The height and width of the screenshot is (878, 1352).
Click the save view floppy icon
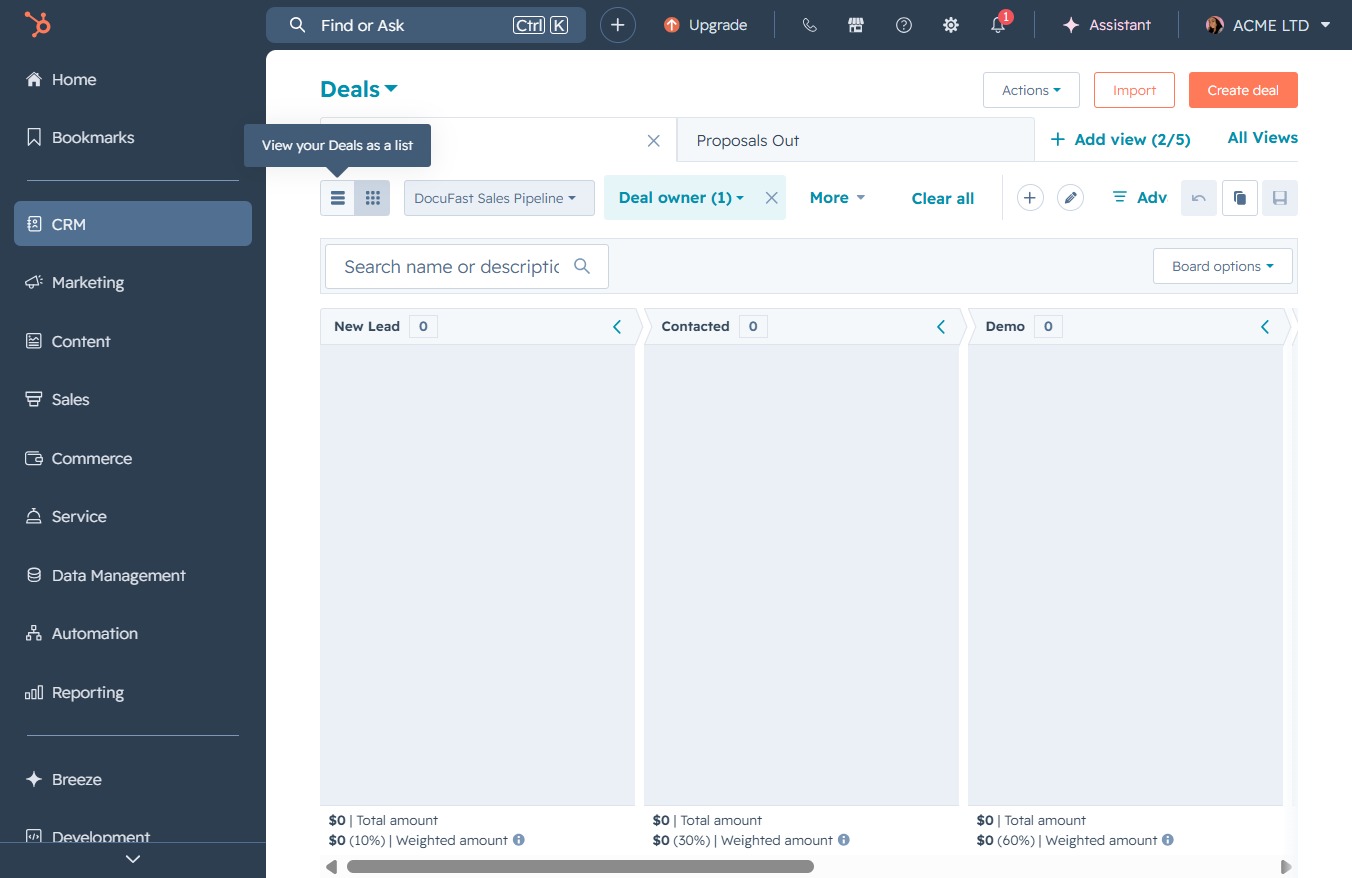tap(1280, 198)
